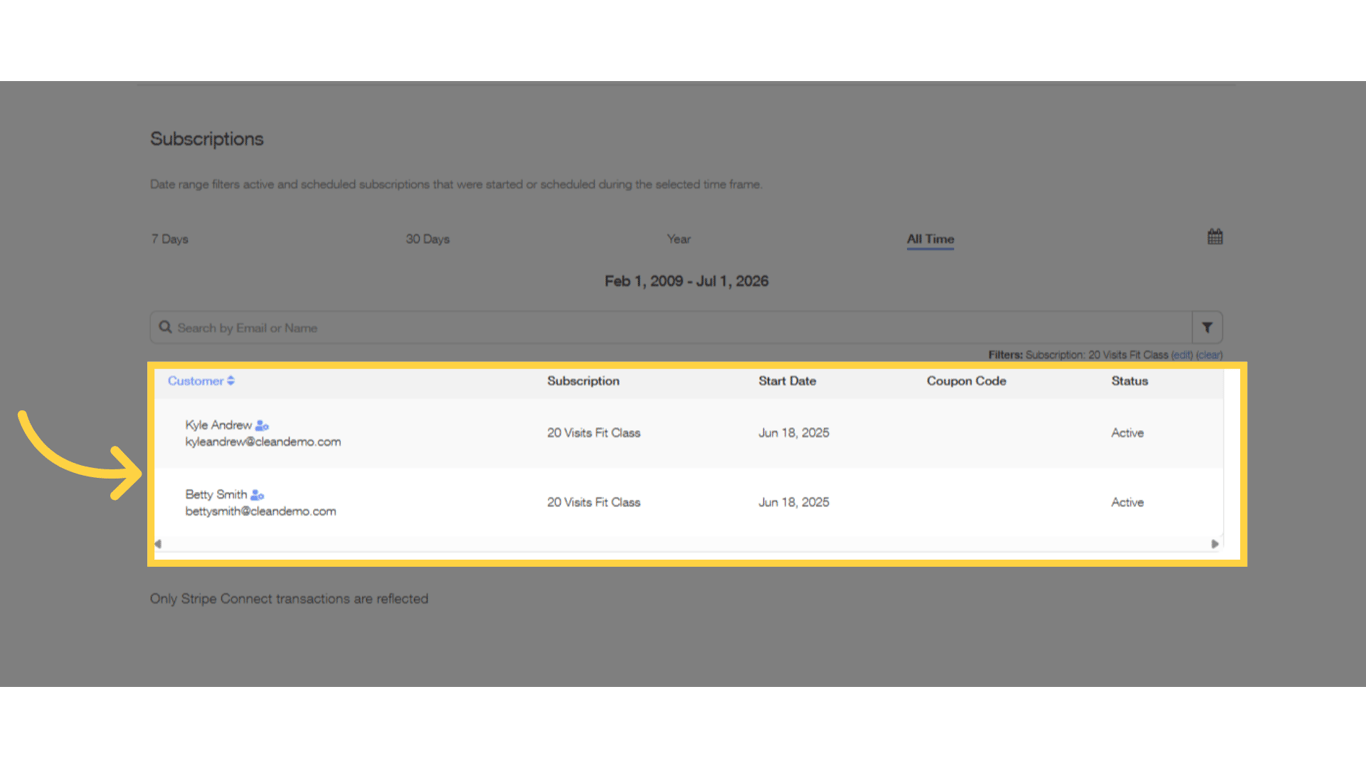Select Betty Smith's subscription row
The width and height of the screenshot is (1366, 768).
690,502
